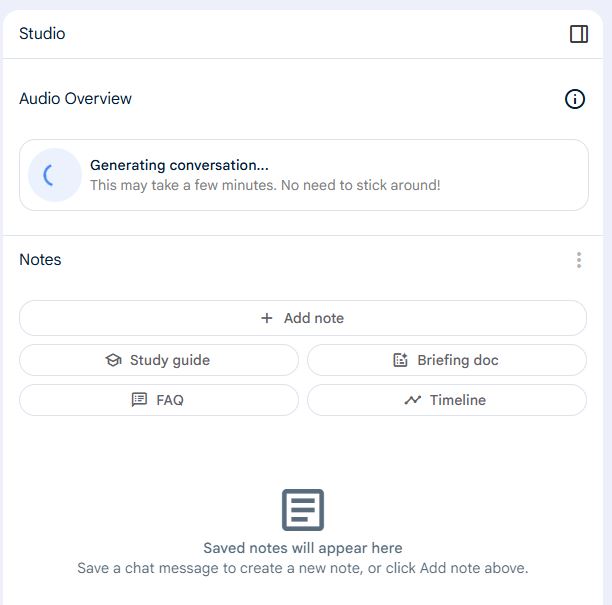Click the Audio Overview section heading

pos(75,99)
